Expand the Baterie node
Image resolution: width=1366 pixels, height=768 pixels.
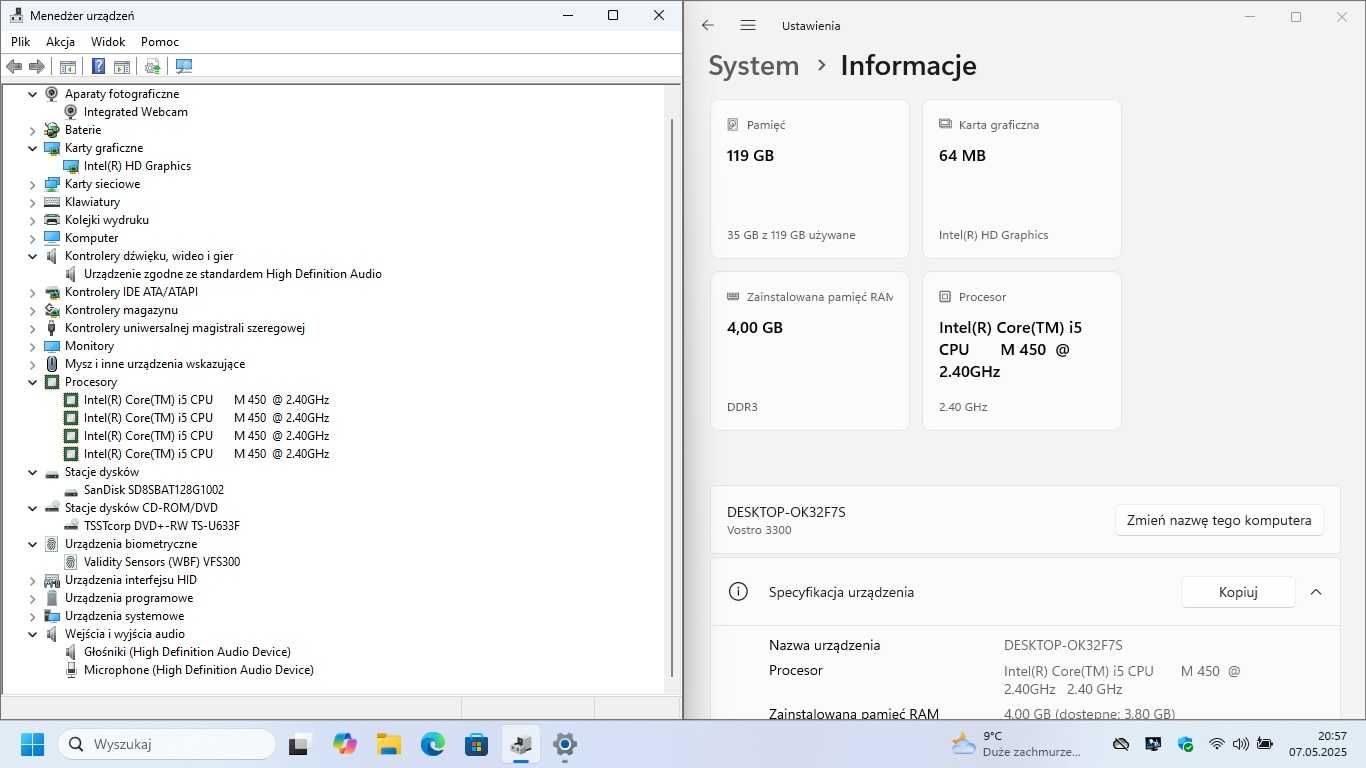click(x=32, y=130)
